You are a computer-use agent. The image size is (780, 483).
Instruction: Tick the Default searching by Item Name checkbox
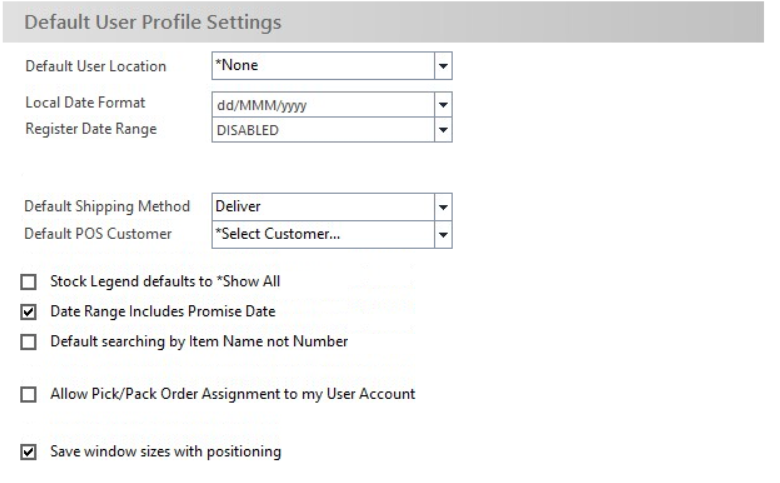pos(28,342)
